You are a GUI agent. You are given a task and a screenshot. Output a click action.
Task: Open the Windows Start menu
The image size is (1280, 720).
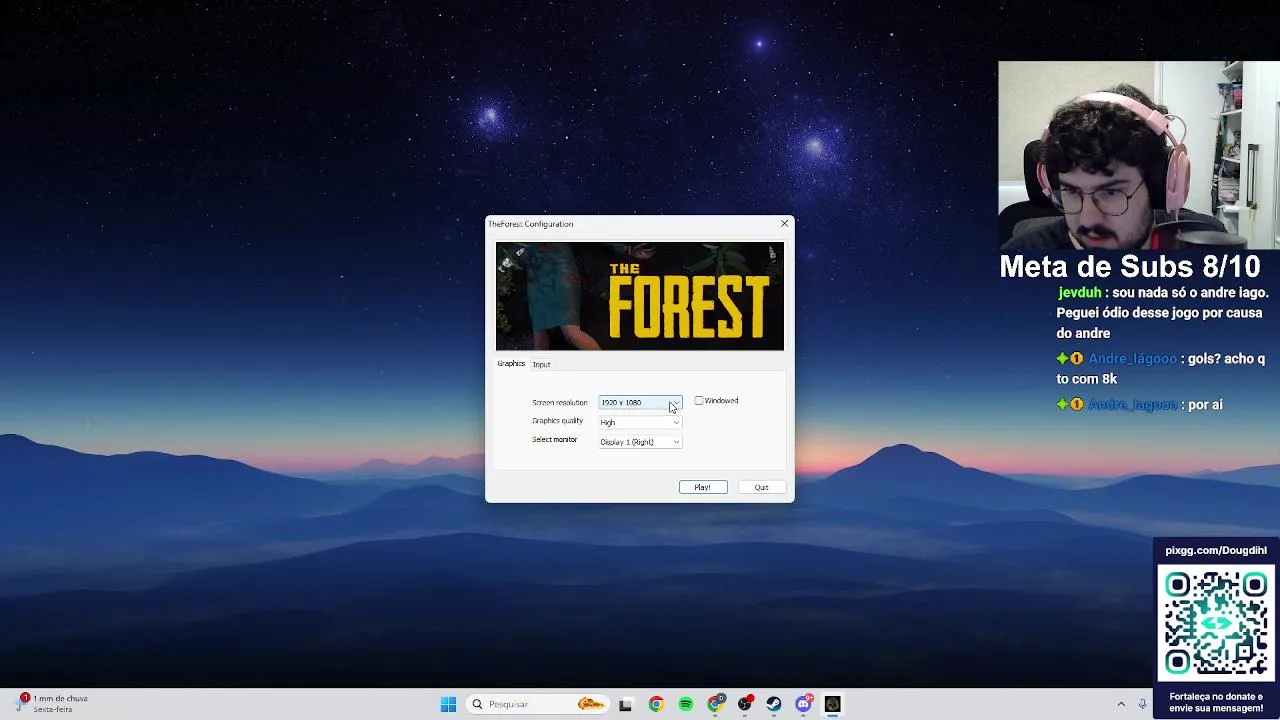click(x=448, y=704)
